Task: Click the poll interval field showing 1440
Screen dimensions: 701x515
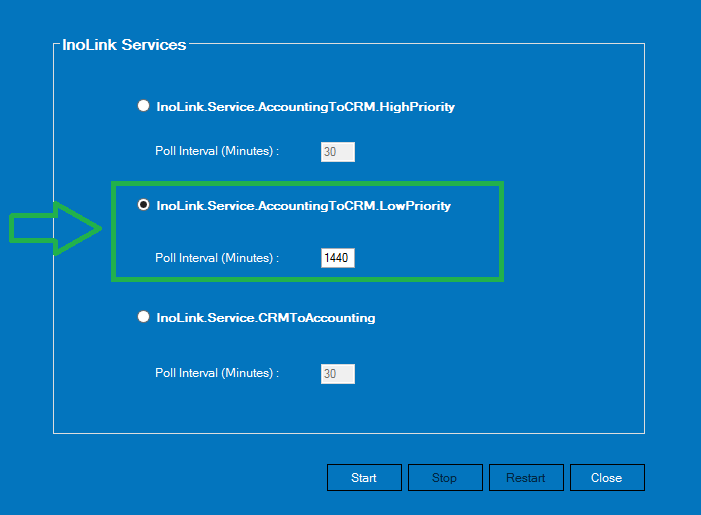Action: pos(338,258)
